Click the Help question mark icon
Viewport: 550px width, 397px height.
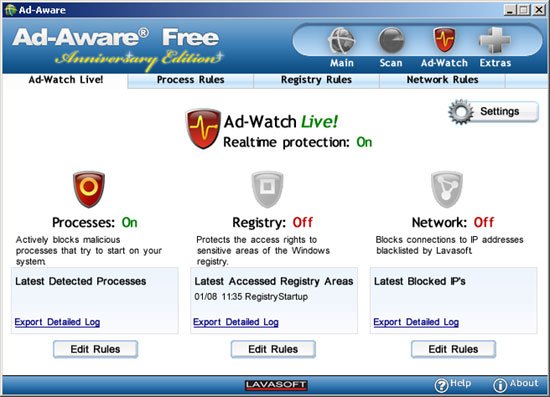point(441,385)
